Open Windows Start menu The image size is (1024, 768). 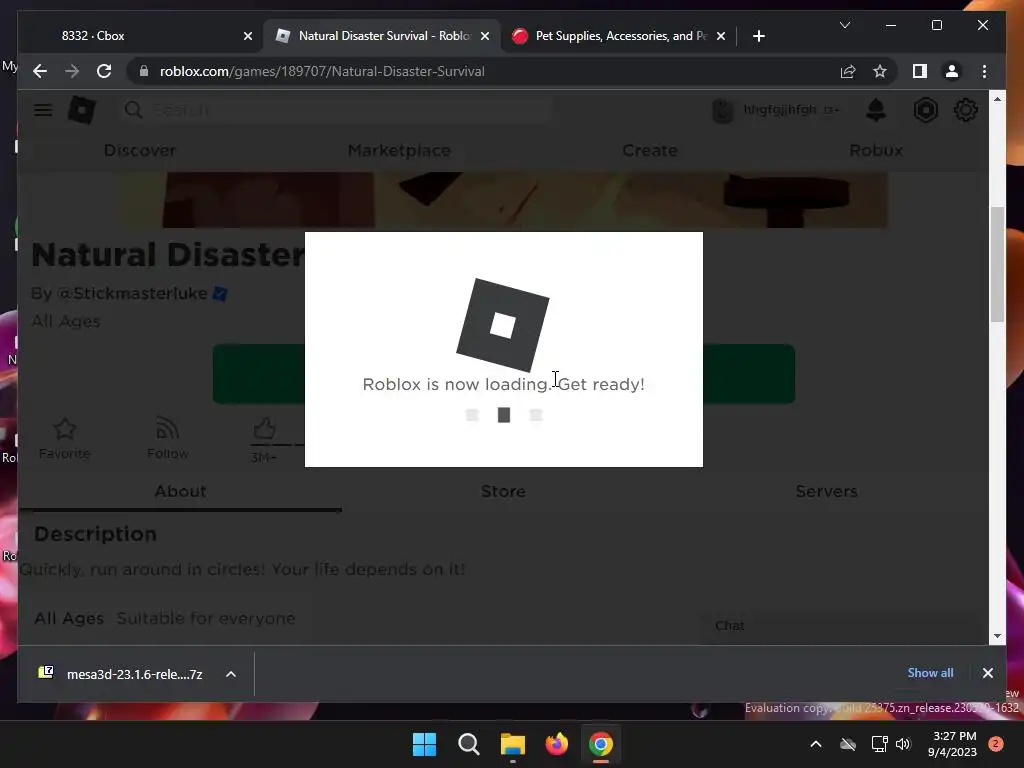click(x=424, y=744)
